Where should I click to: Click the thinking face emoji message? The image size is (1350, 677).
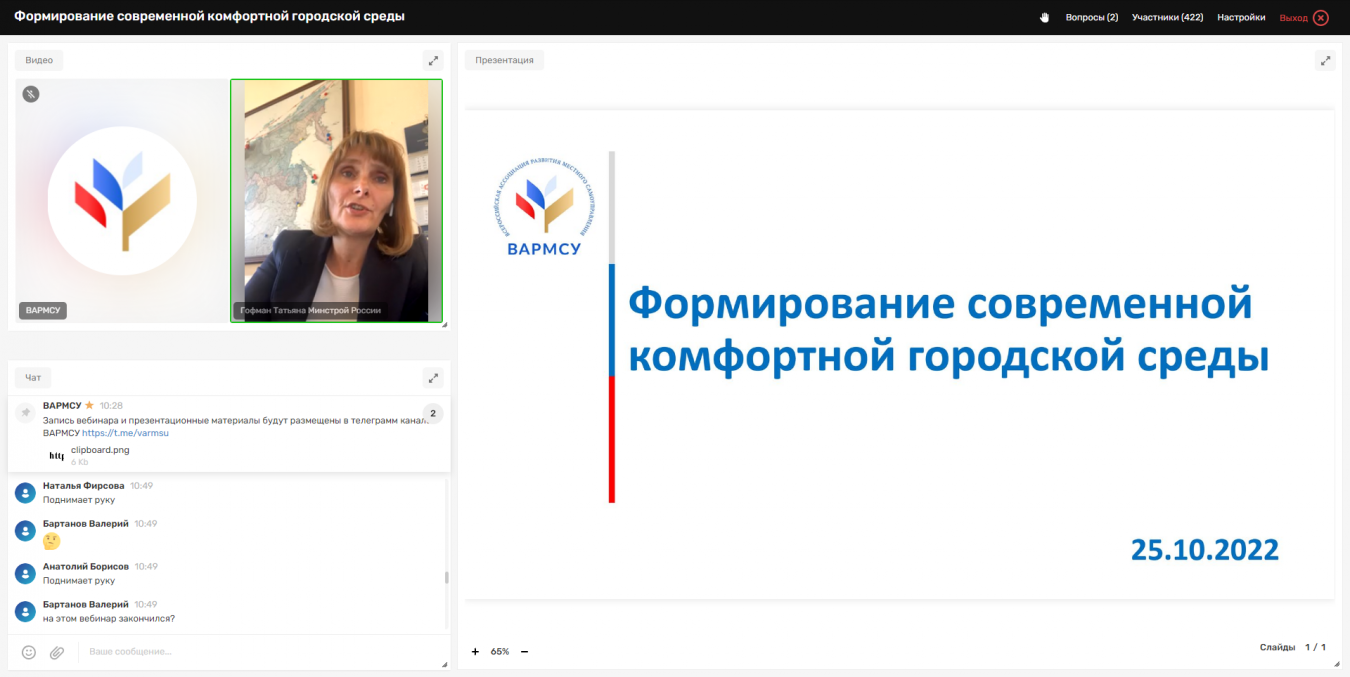click(52, 541)
